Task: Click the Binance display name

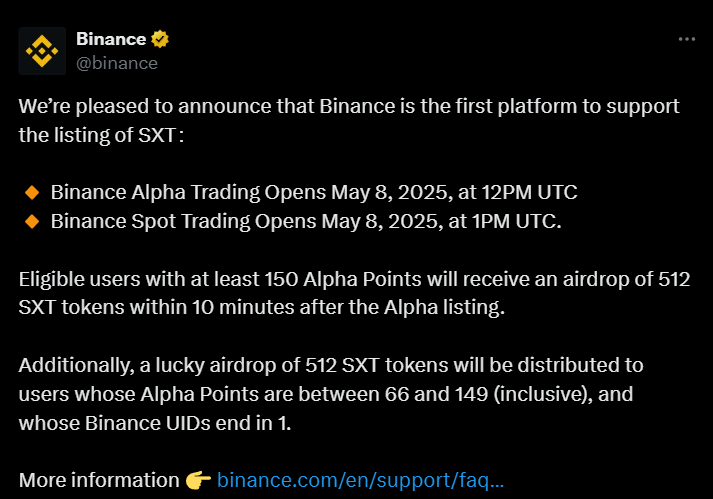Action: point(111,39)
